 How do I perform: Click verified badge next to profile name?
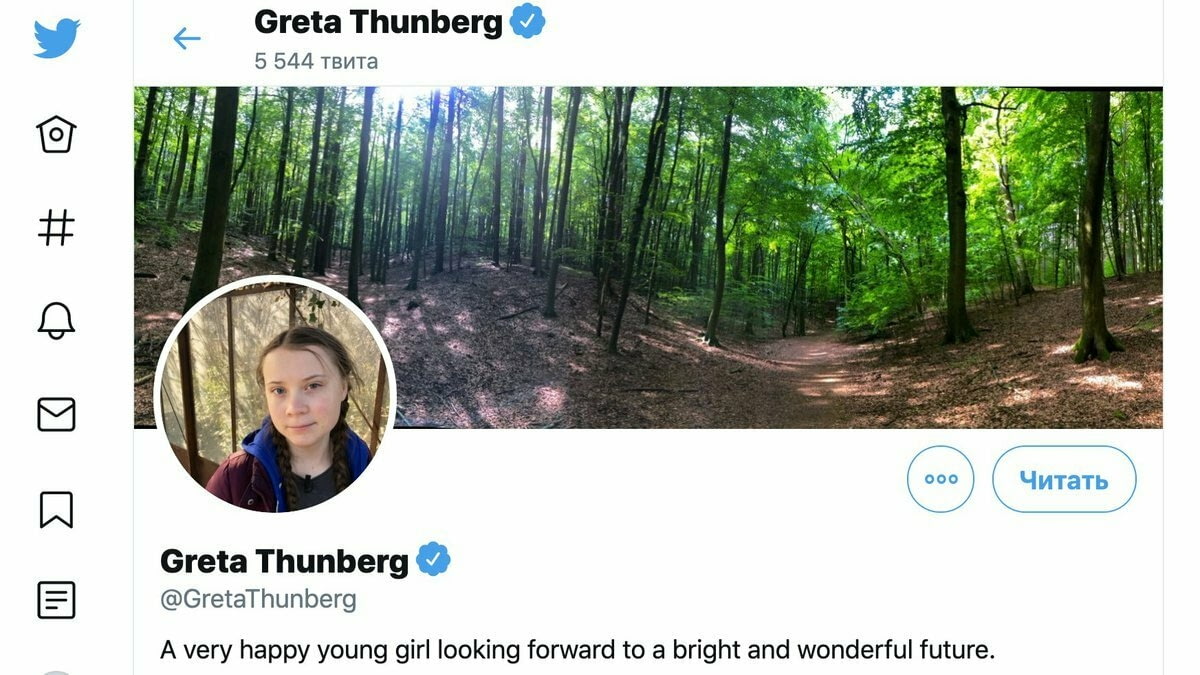point(433,559)
